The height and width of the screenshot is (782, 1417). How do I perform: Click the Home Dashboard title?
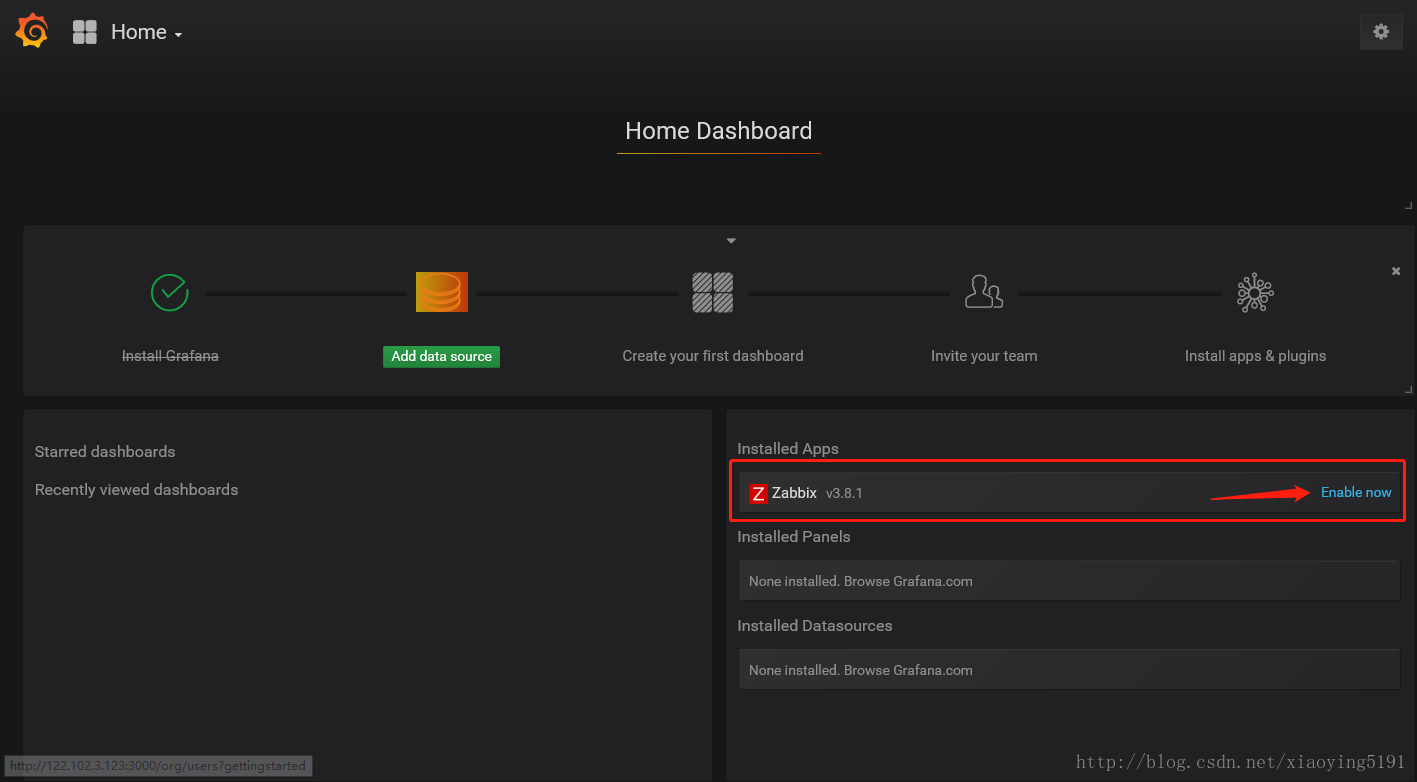pos(719,131)
